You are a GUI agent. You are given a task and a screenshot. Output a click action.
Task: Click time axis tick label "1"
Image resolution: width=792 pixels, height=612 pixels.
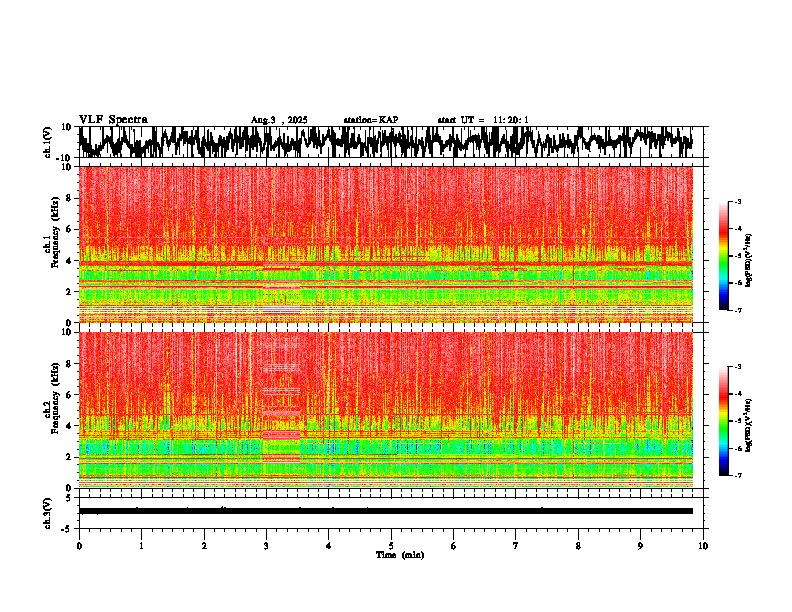[141, 546]
